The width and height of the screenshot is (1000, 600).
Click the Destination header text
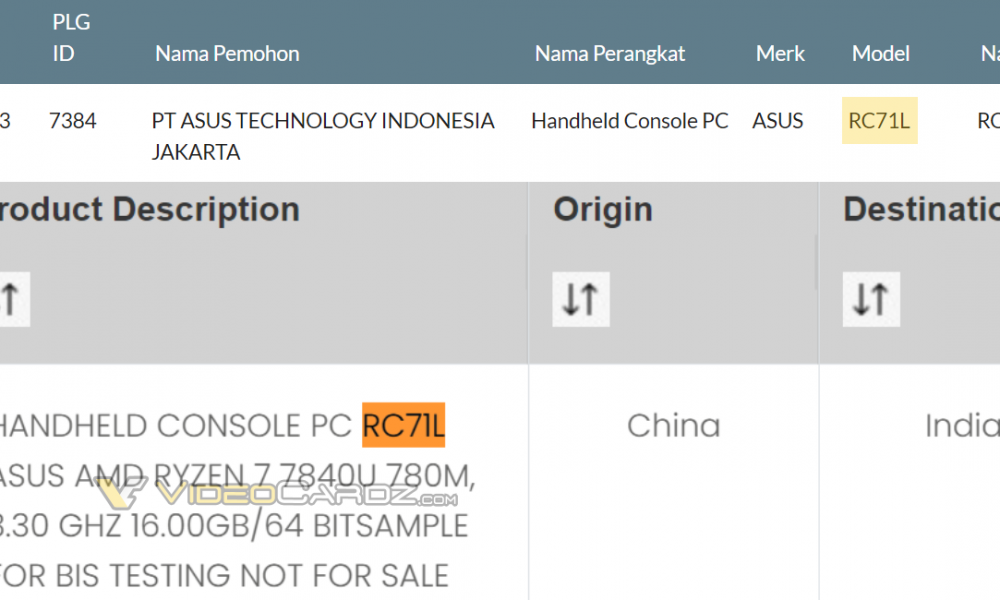click(922, 209)
